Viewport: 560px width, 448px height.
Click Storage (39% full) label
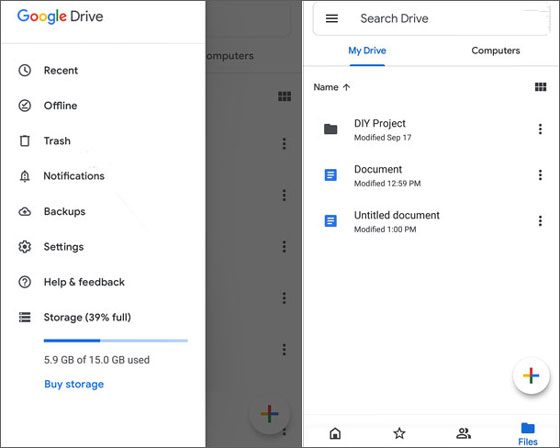87,317
